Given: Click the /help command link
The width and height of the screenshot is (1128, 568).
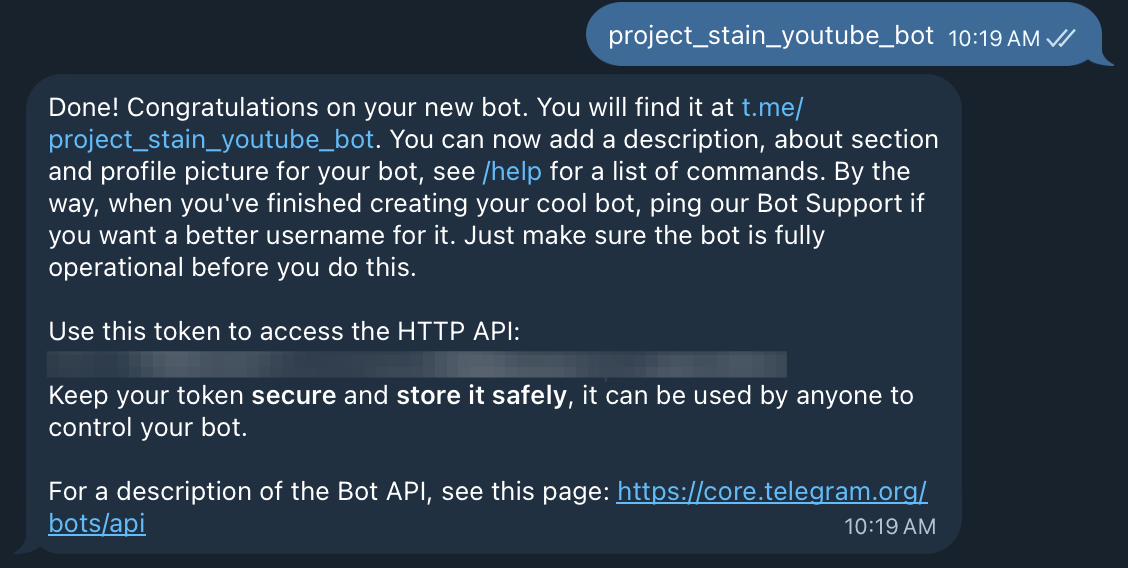Looking at the screenshot, I should click(x=512, y=171).
